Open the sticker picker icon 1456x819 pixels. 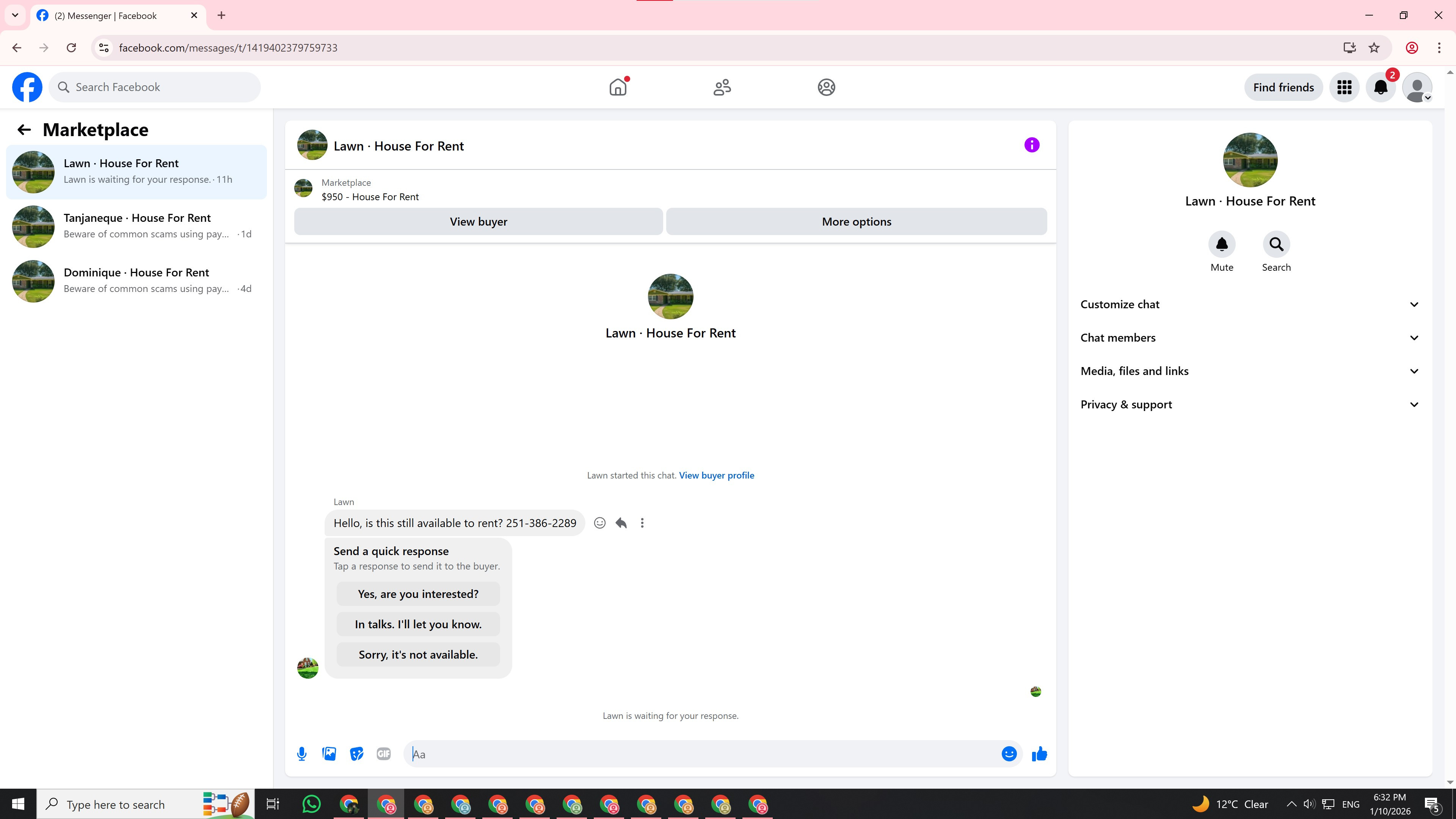[x=356, y=753]
